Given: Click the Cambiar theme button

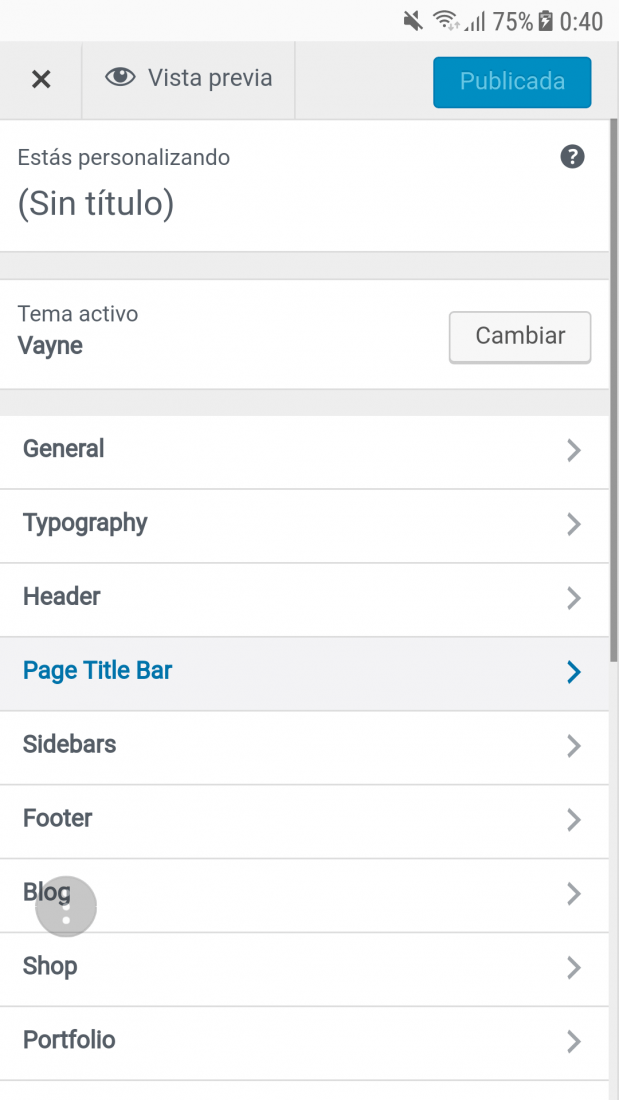Looking at the screenshot, I should [x=520, y=337].
